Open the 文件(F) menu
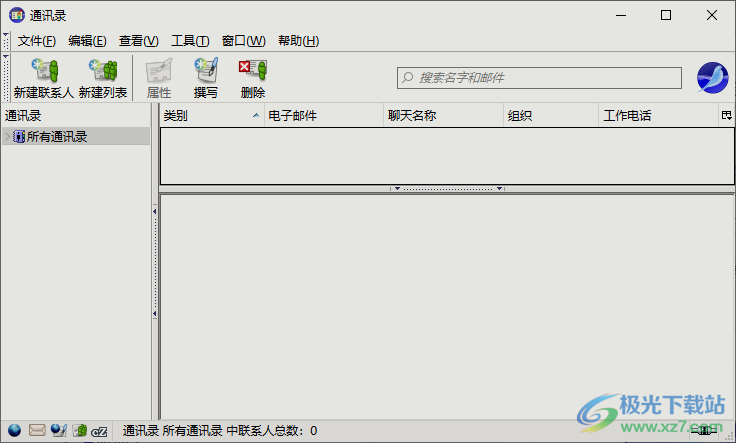 coord(37,41)
